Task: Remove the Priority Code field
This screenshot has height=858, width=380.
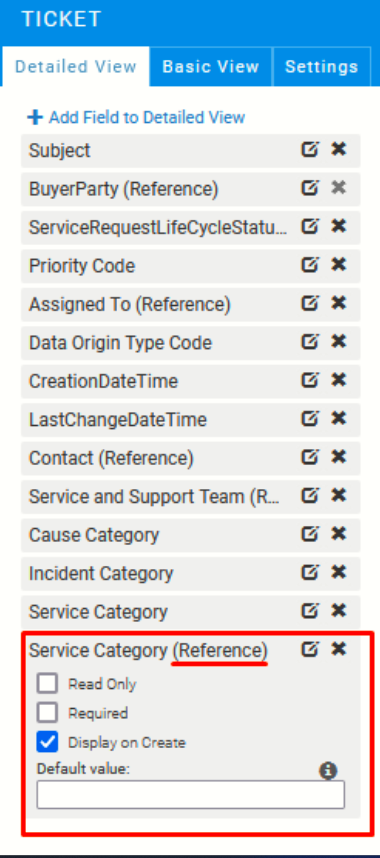Action: [339, 265]
